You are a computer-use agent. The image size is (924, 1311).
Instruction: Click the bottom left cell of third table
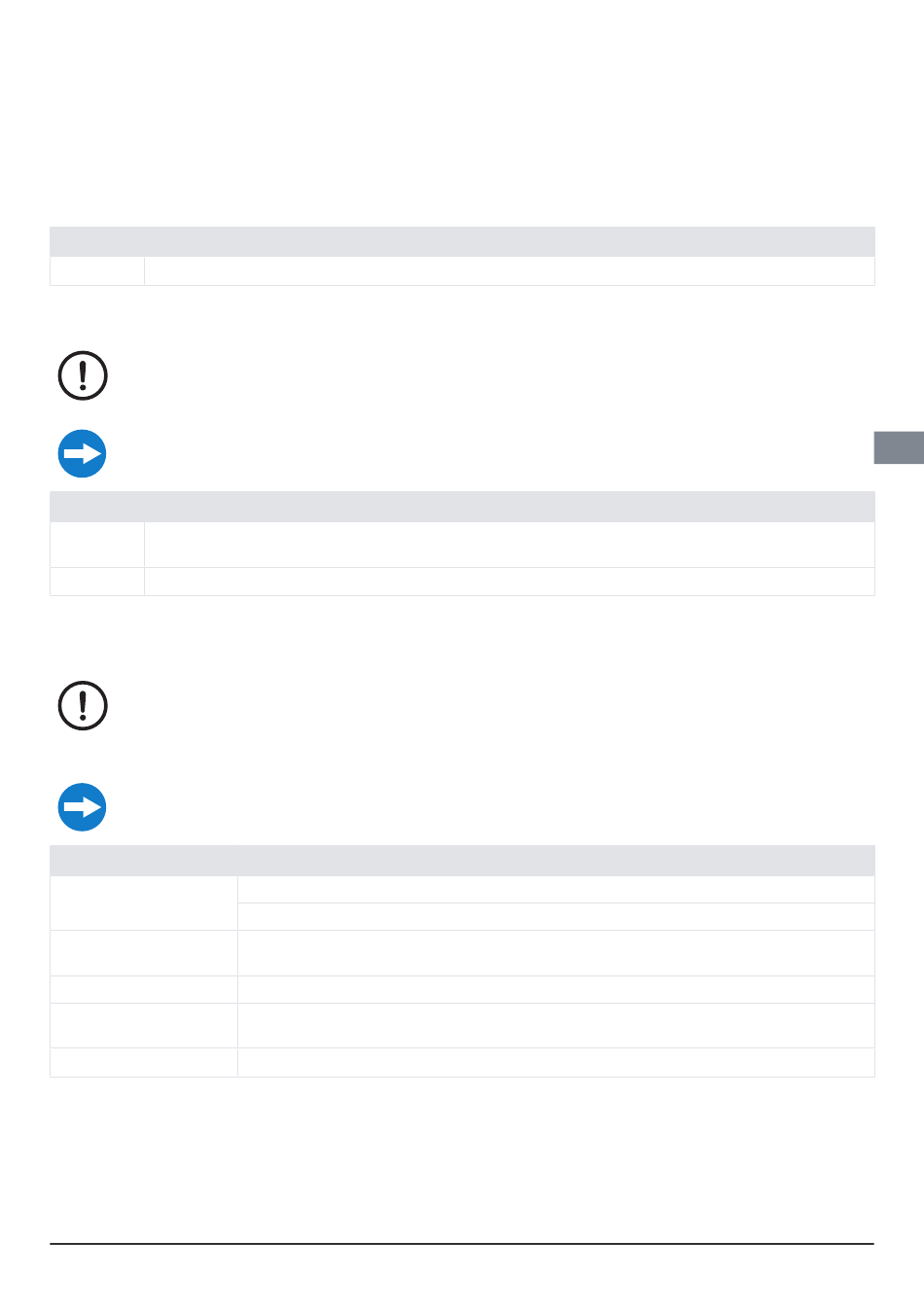coord(143,1062)
